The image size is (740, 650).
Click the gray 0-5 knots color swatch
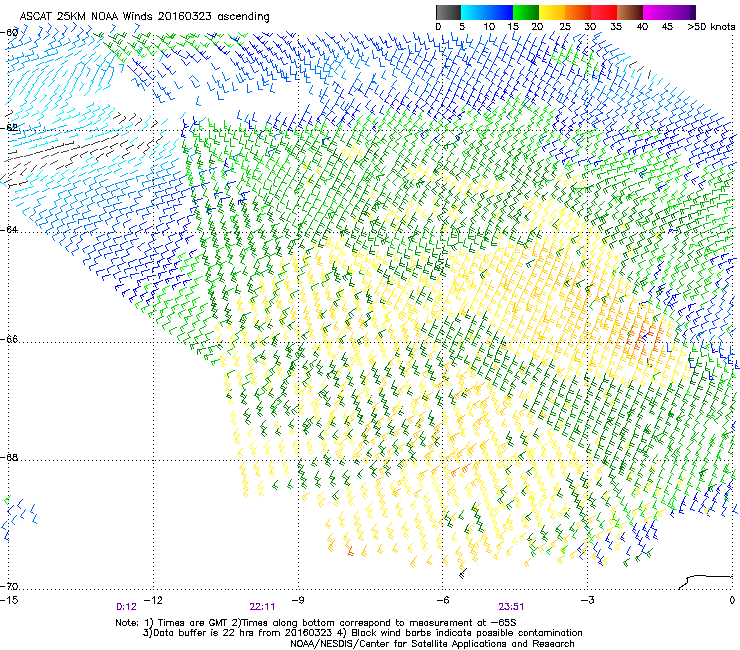tap(448, 12)
